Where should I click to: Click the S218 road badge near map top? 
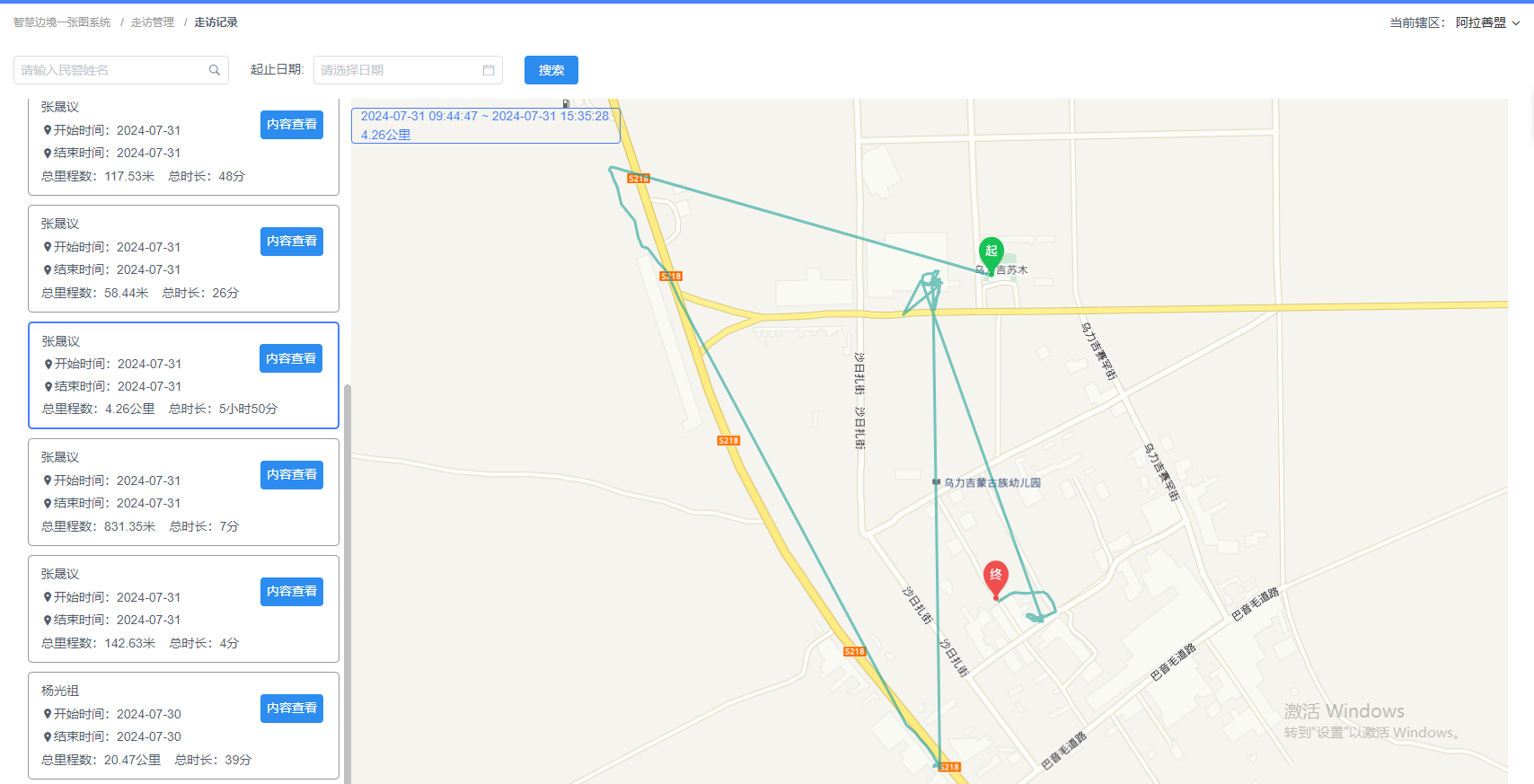(639, 179)
